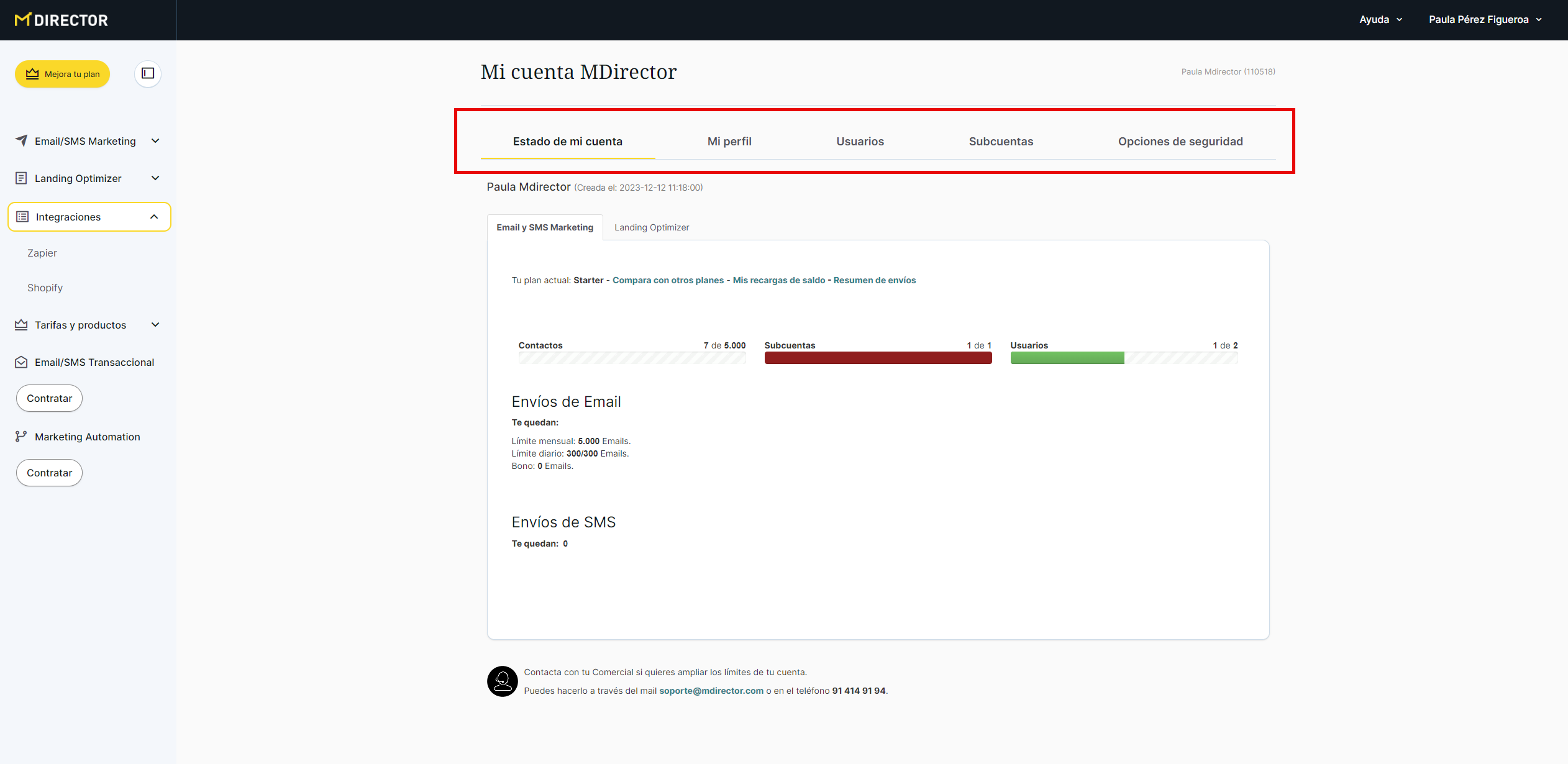Open the Paula Pérez Figueroa user dropdown
This screenshot has width=1568, height=764.
[1485, 20]
